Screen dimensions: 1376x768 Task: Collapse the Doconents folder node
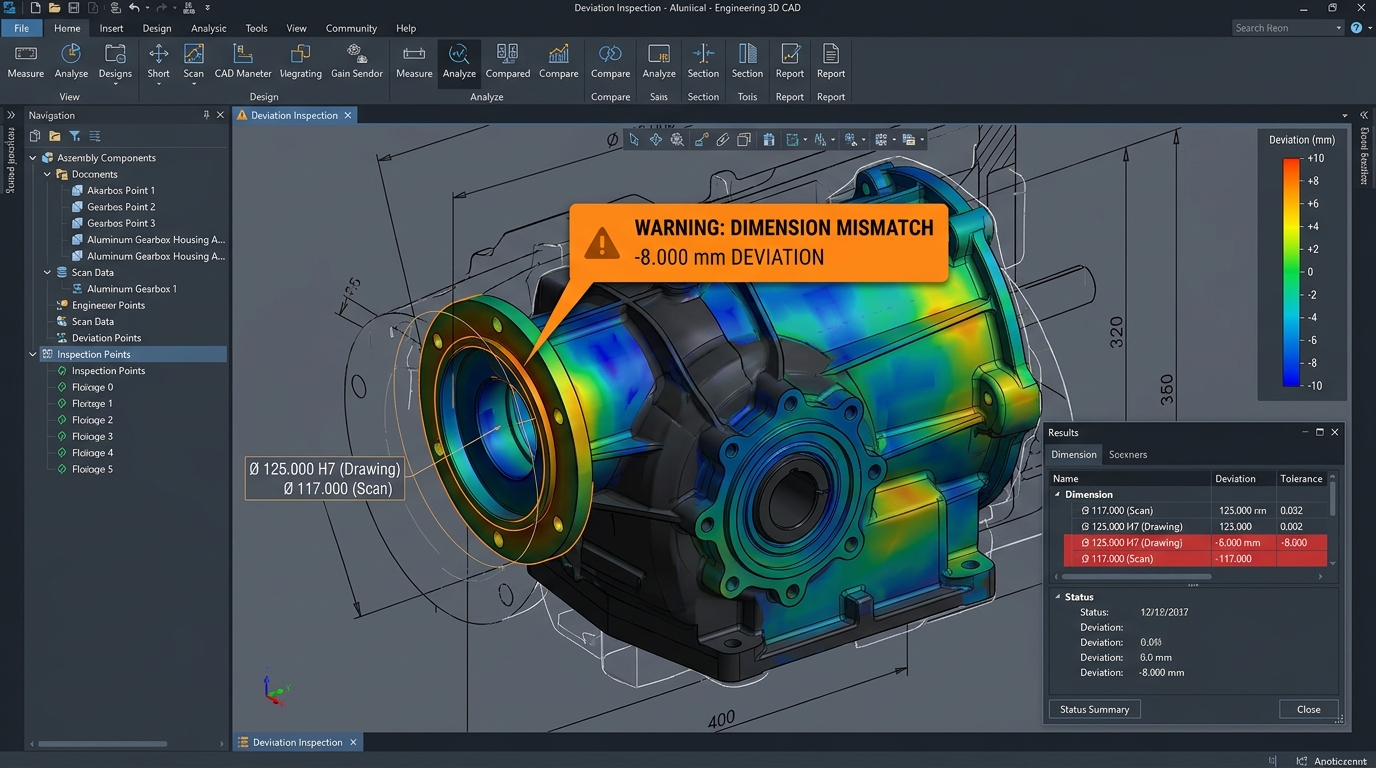point(47,174)
